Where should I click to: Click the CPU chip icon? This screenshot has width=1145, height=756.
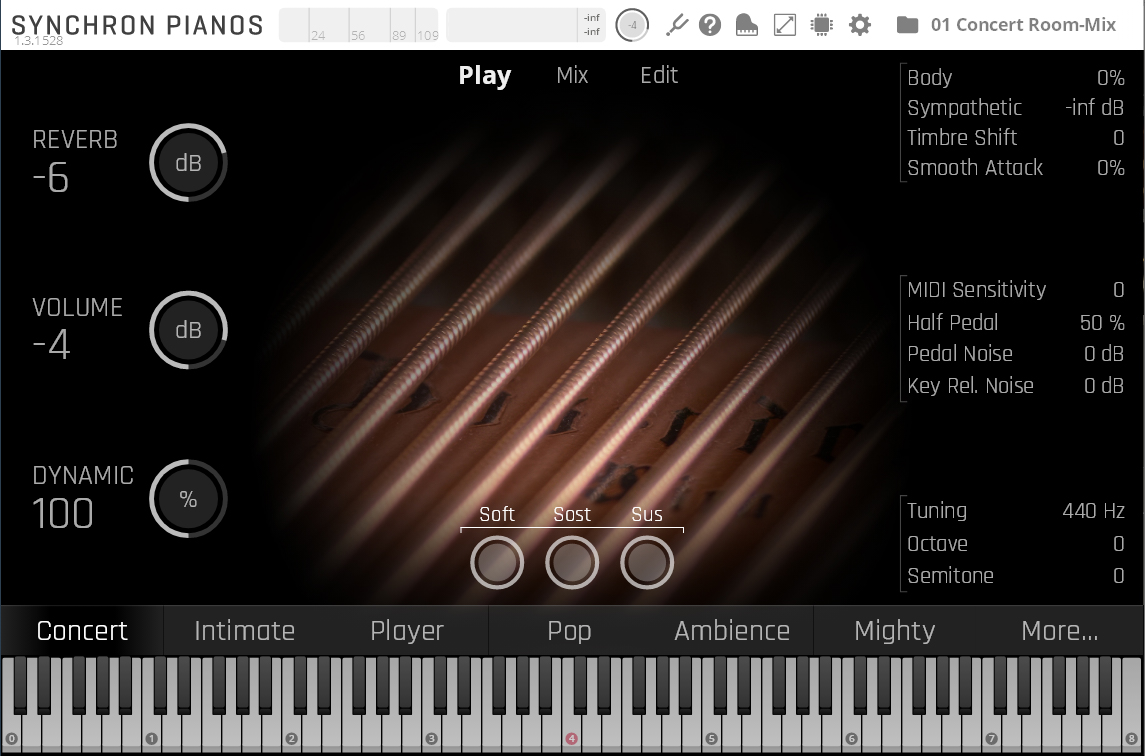pos(822,25)
